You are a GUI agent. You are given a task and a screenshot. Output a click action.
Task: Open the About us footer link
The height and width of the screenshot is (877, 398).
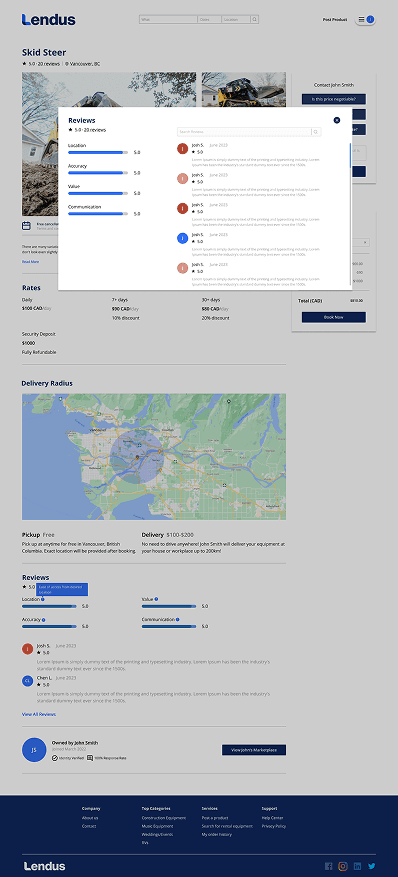(x=90, y=818)
